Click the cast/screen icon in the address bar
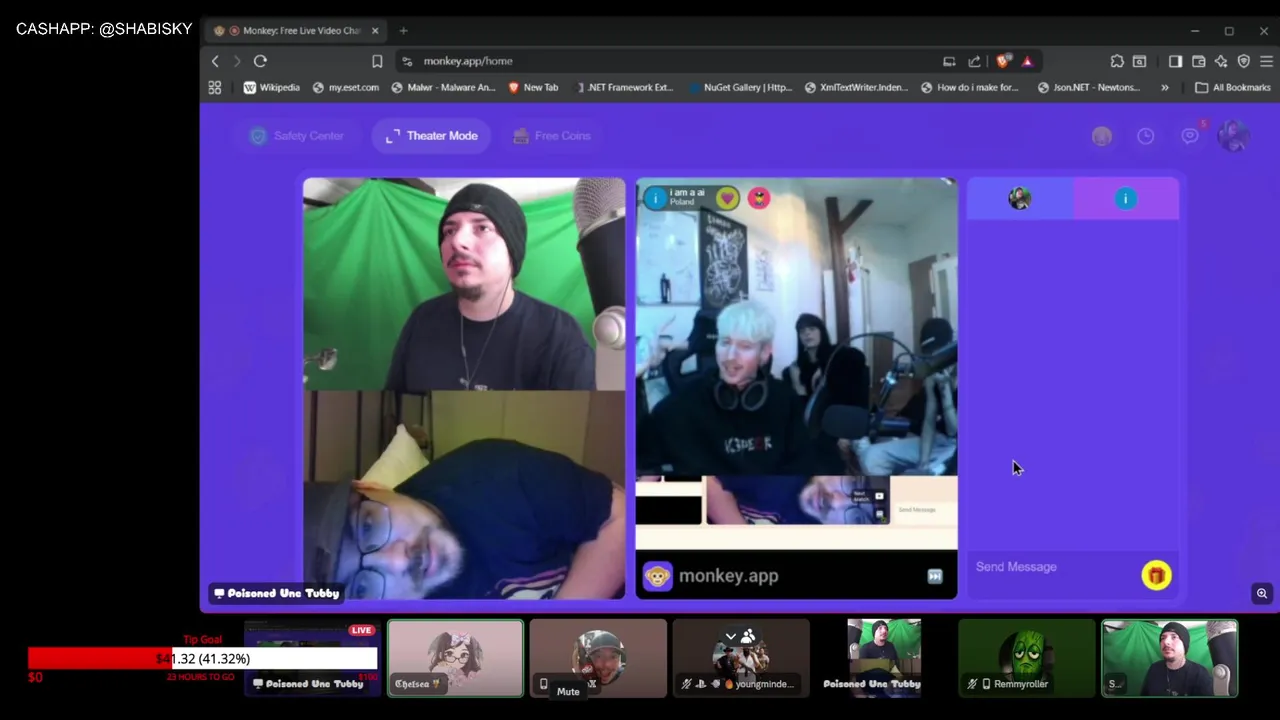 pos(949,61)
